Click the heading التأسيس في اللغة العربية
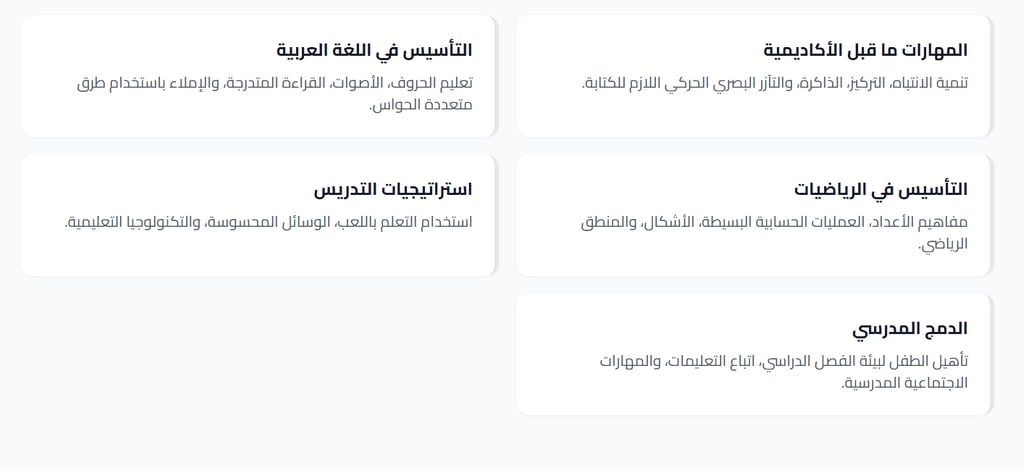This screenshot has width=1024, height=471. (x=374, y=49)
